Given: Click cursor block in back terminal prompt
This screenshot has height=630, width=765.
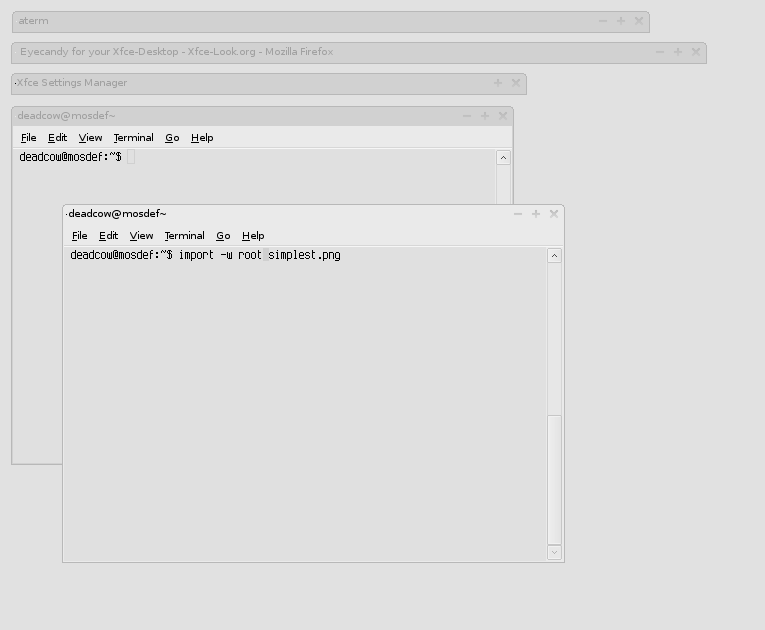Looking at the screenshot, I should 131,157.
